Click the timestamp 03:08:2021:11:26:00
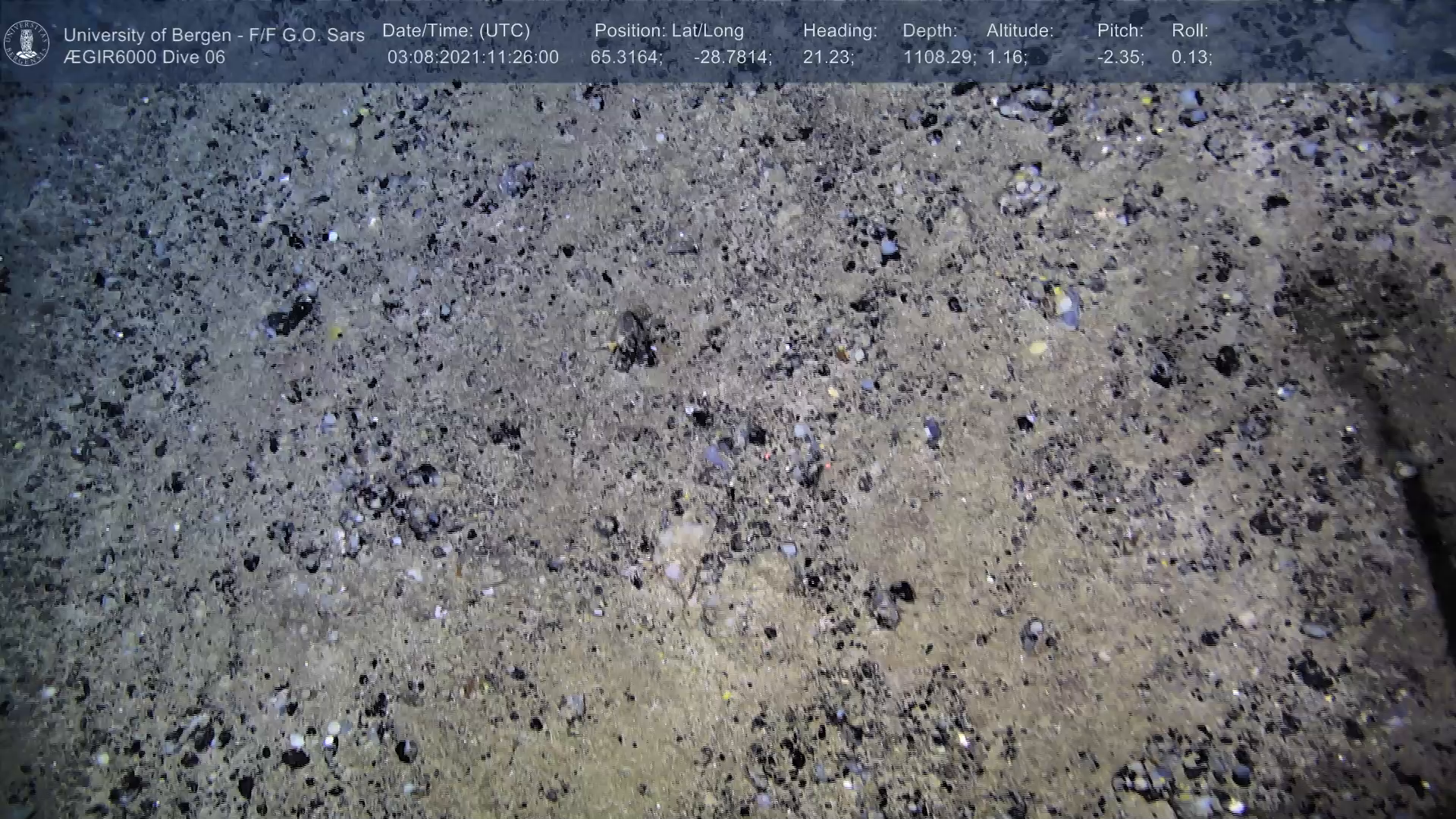The image size is (1456, 819). (x=472, y=58)
